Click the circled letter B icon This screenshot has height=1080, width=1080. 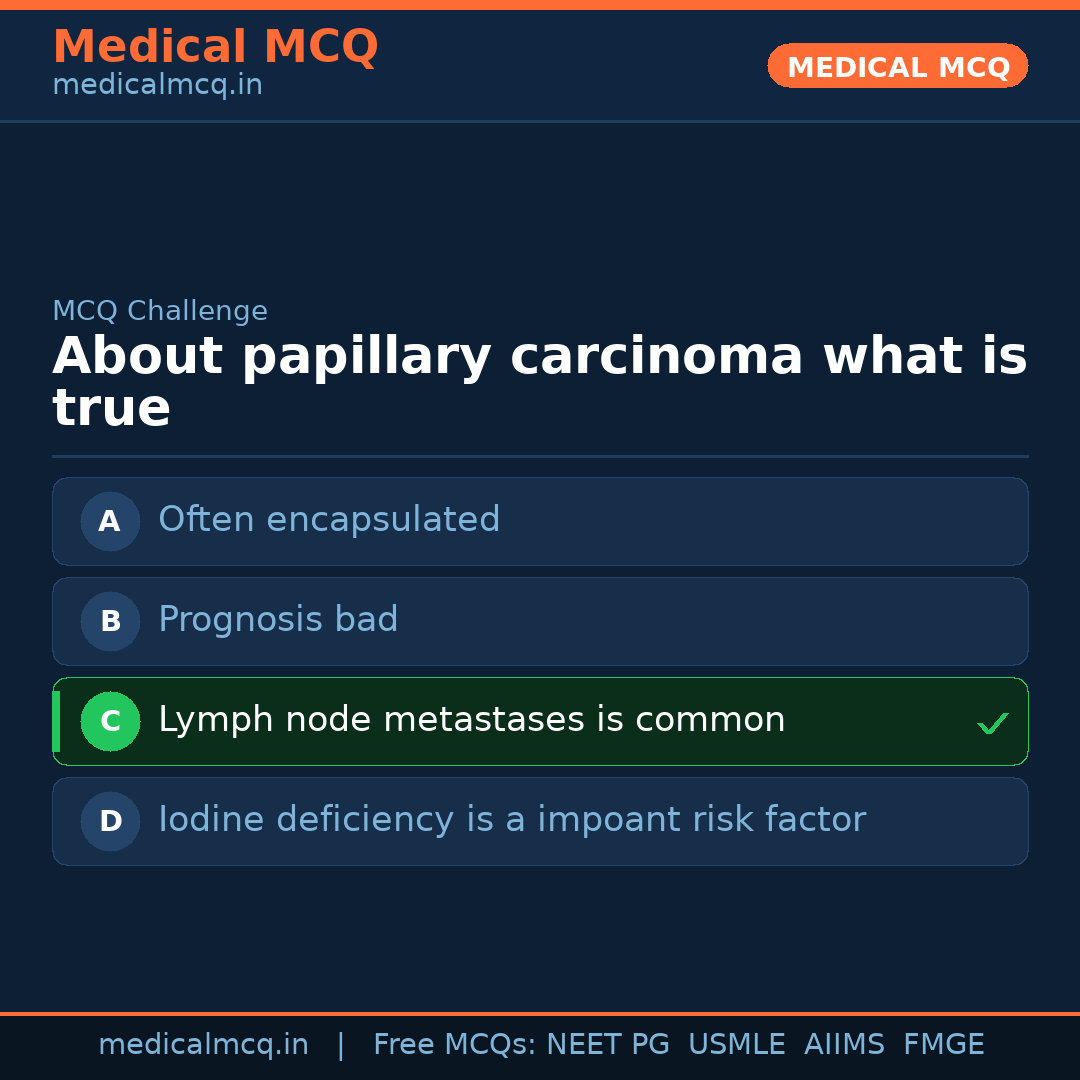click(110, 621)
